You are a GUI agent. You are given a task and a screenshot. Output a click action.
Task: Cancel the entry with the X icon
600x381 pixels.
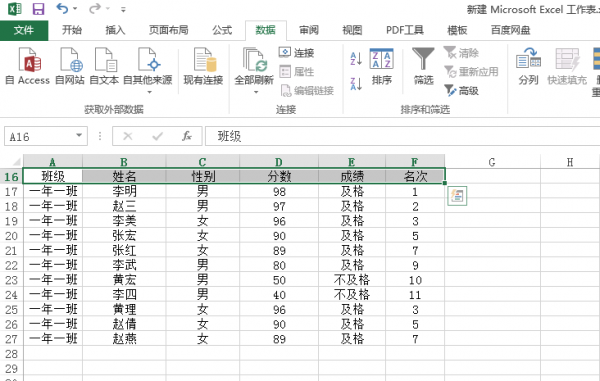click(128, 136)
